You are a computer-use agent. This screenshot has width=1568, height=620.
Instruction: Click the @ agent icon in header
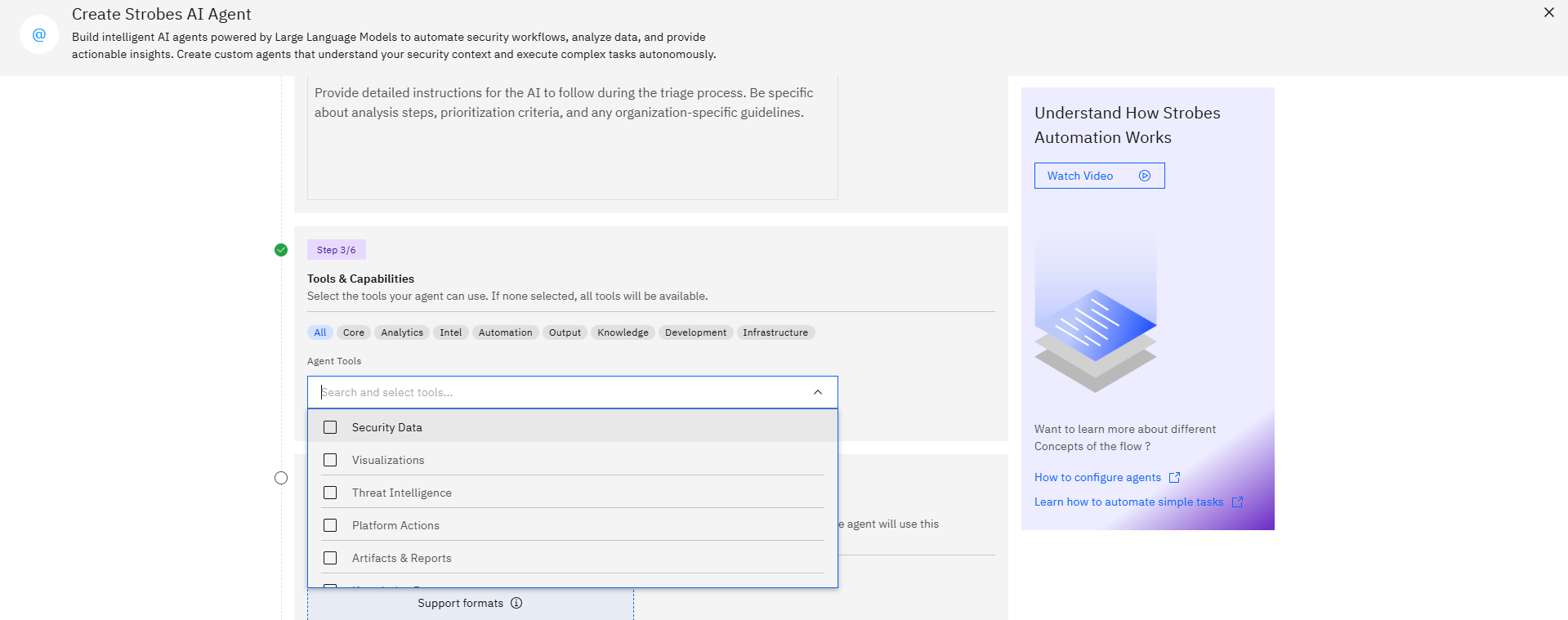[39, 34]
